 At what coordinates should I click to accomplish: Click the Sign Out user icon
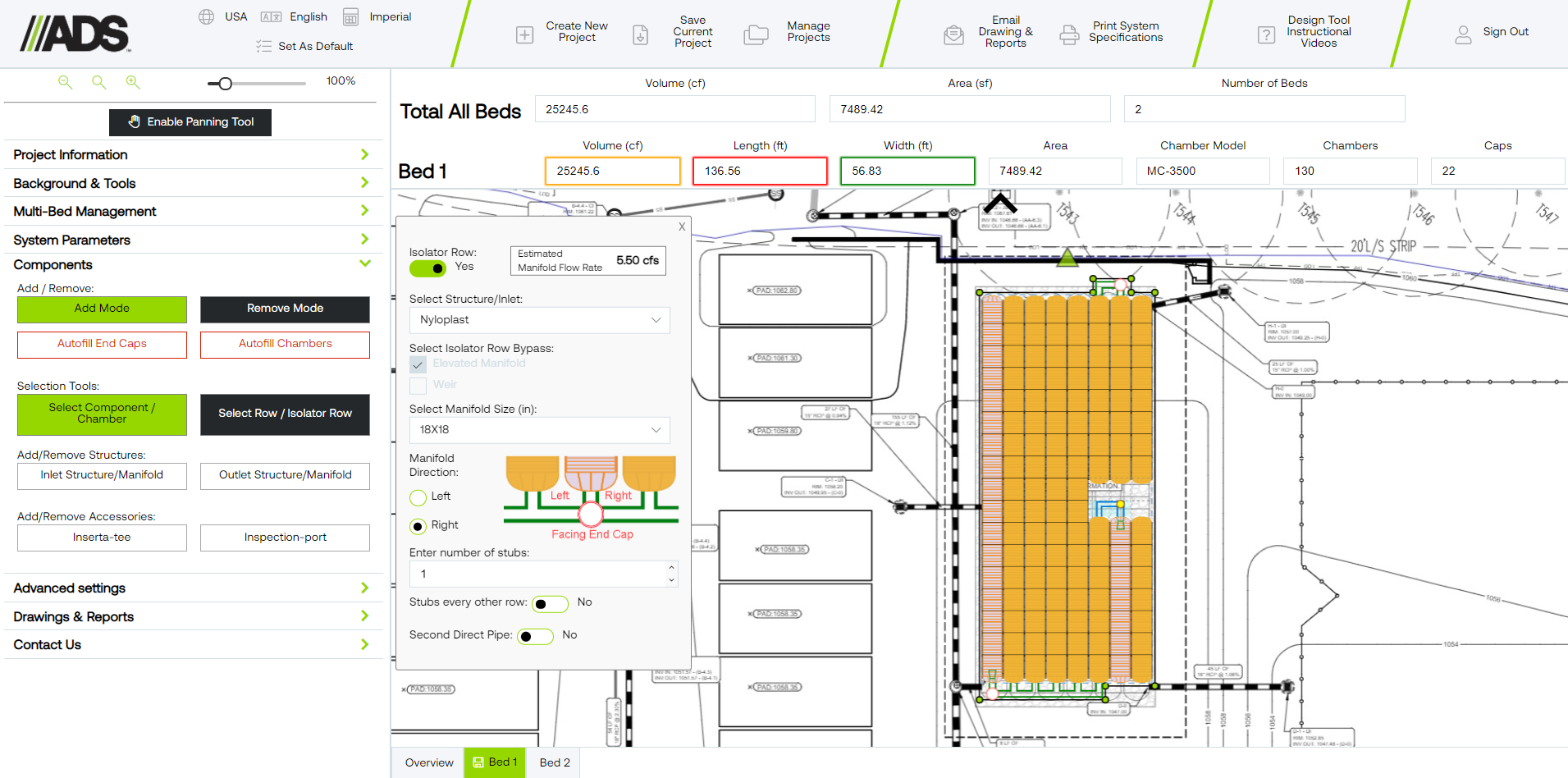point(1464,34)
